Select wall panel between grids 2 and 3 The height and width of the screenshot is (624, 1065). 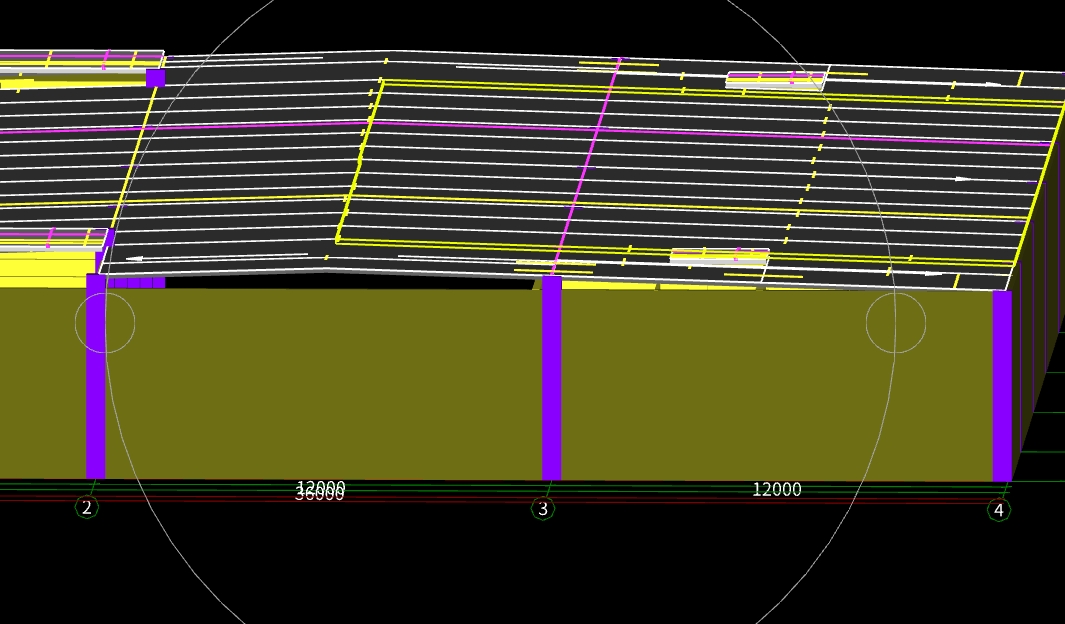[x=324, y=384]
